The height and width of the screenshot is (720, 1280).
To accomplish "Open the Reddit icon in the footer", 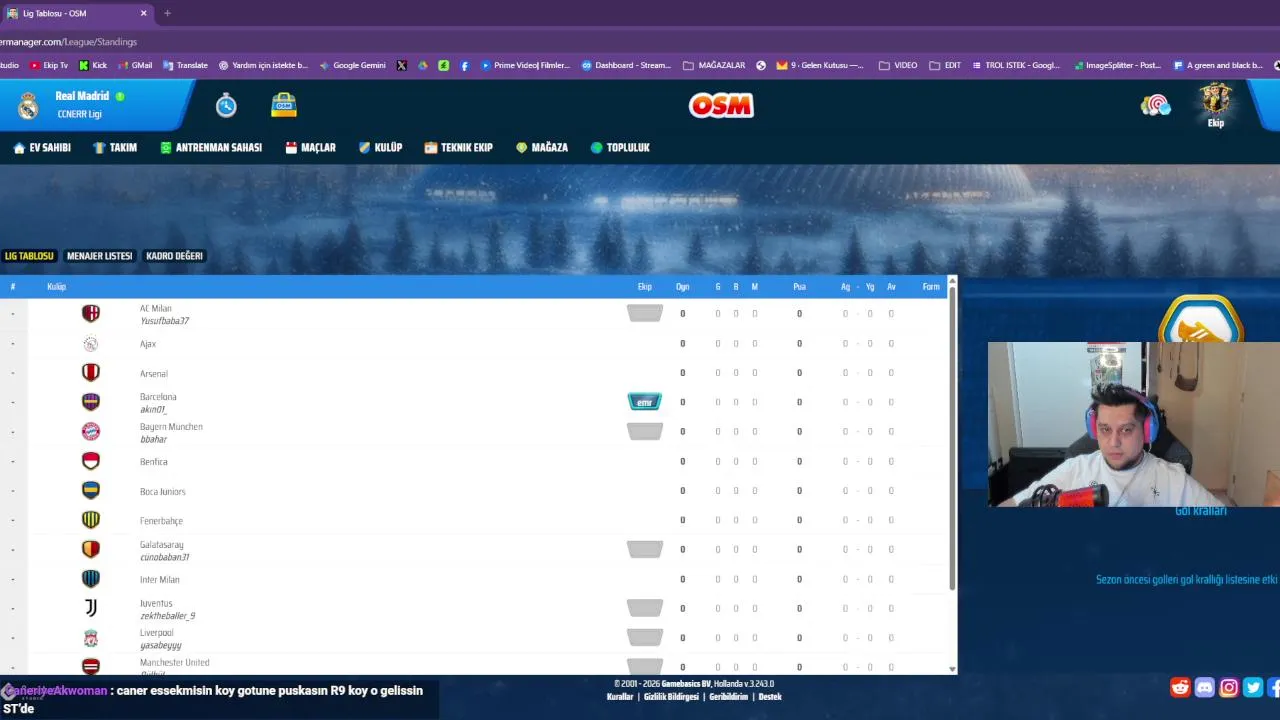I will click(x=1181, y=687).
